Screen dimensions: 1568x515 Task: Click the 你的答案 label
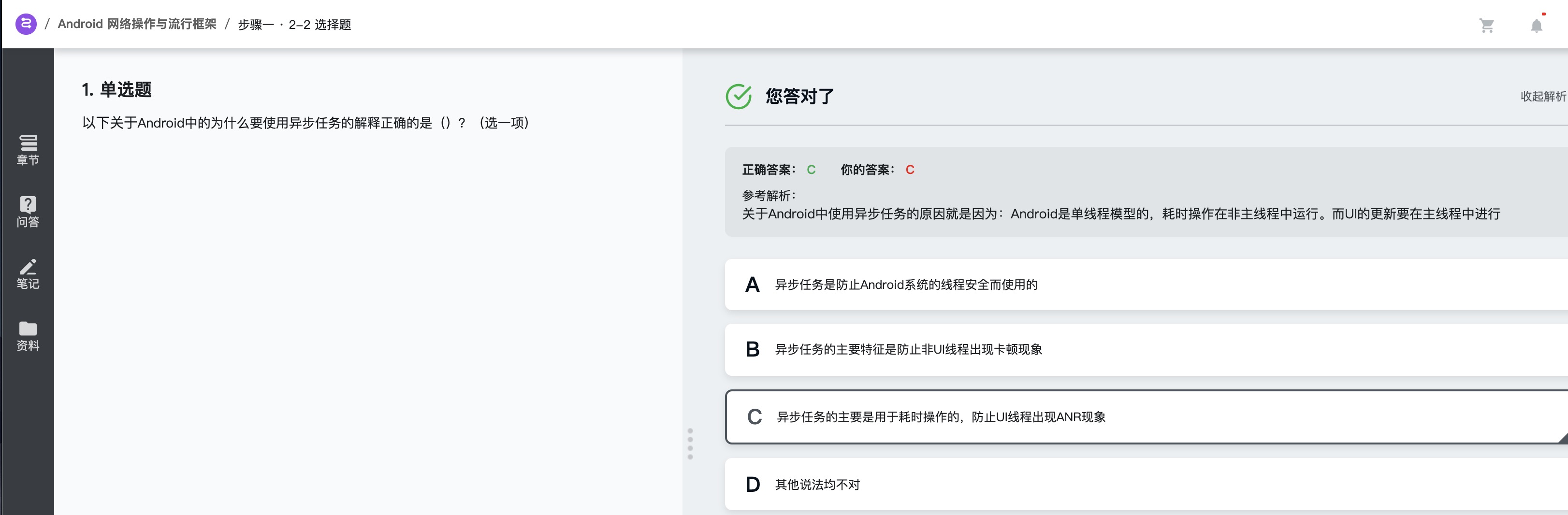868,170
